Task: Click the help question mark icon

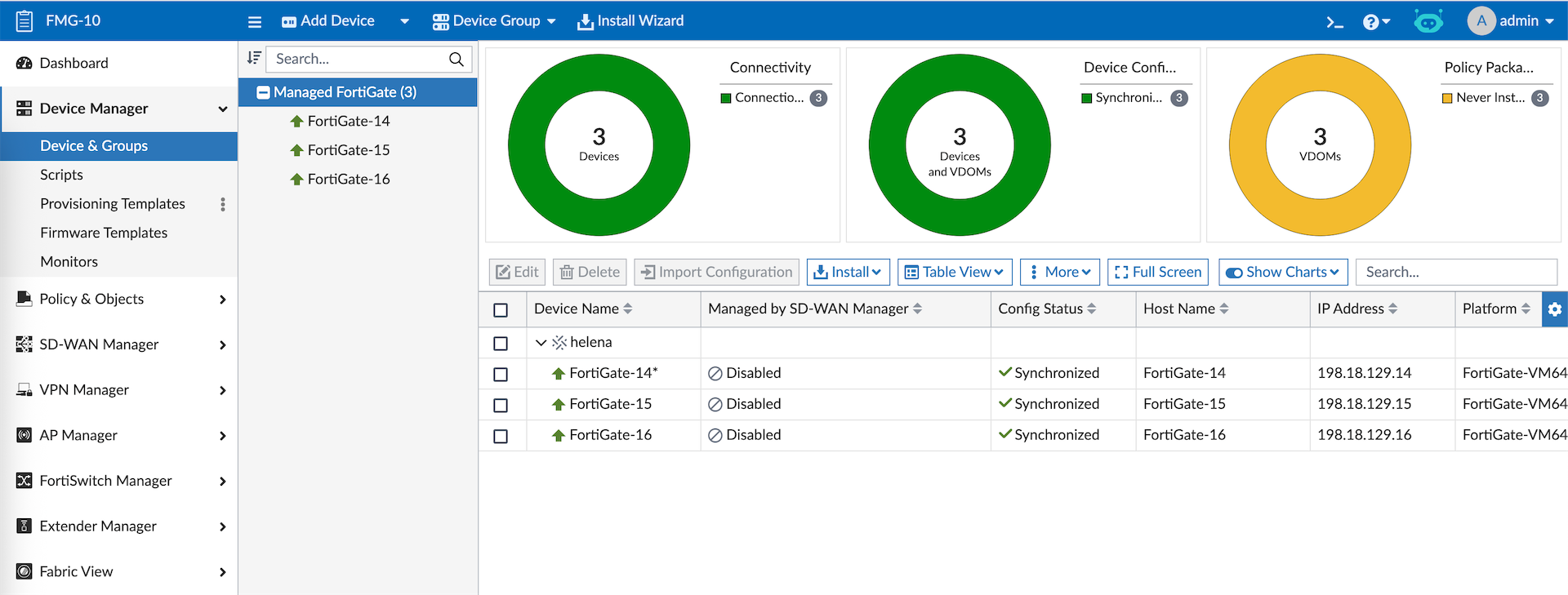Action: (x=1371, y=22)
